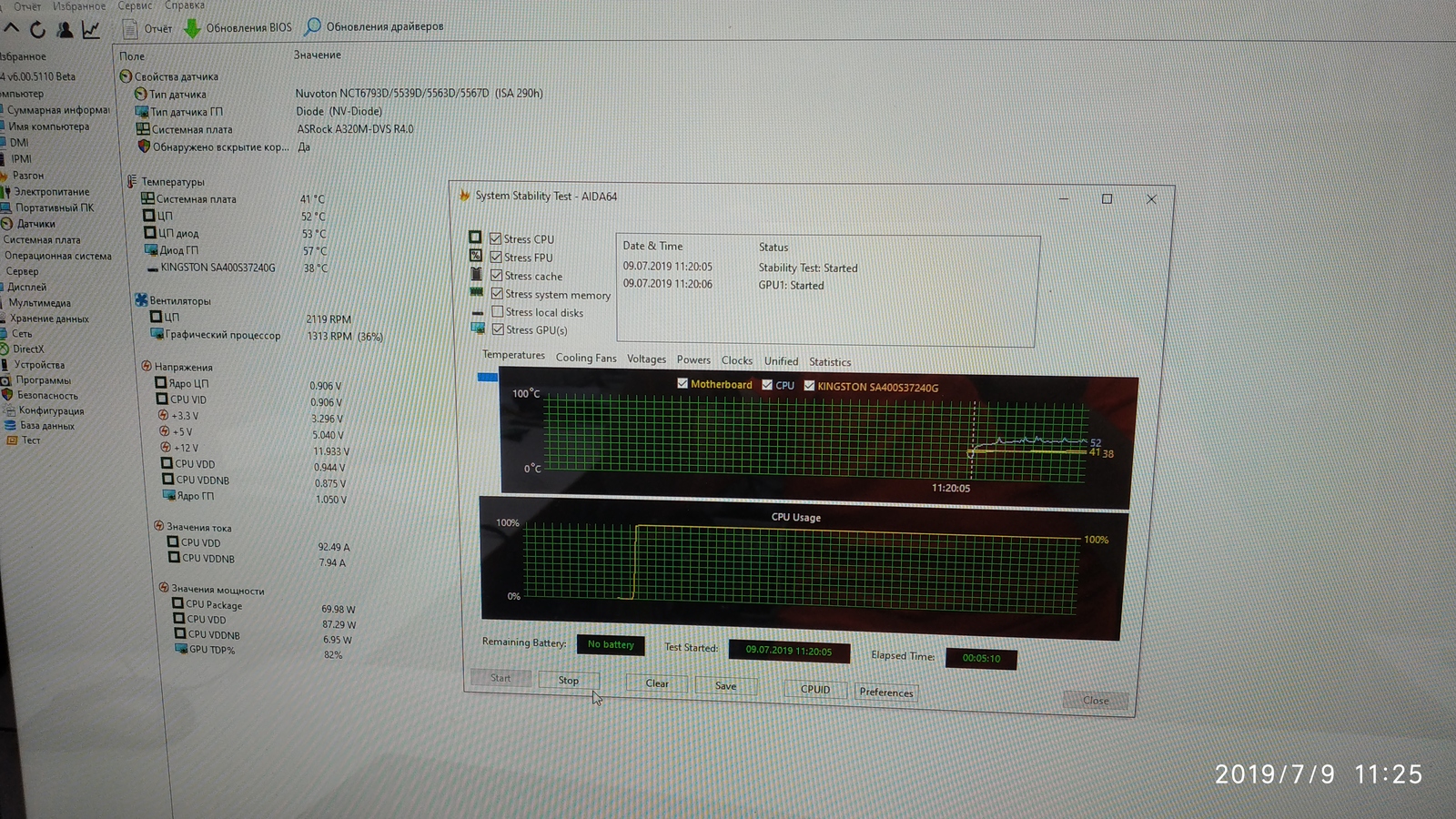The width and height of the screenshot is (1456, 819).
Task: Click the Stress FPU percent icon
Action: (x=475, y=256)
